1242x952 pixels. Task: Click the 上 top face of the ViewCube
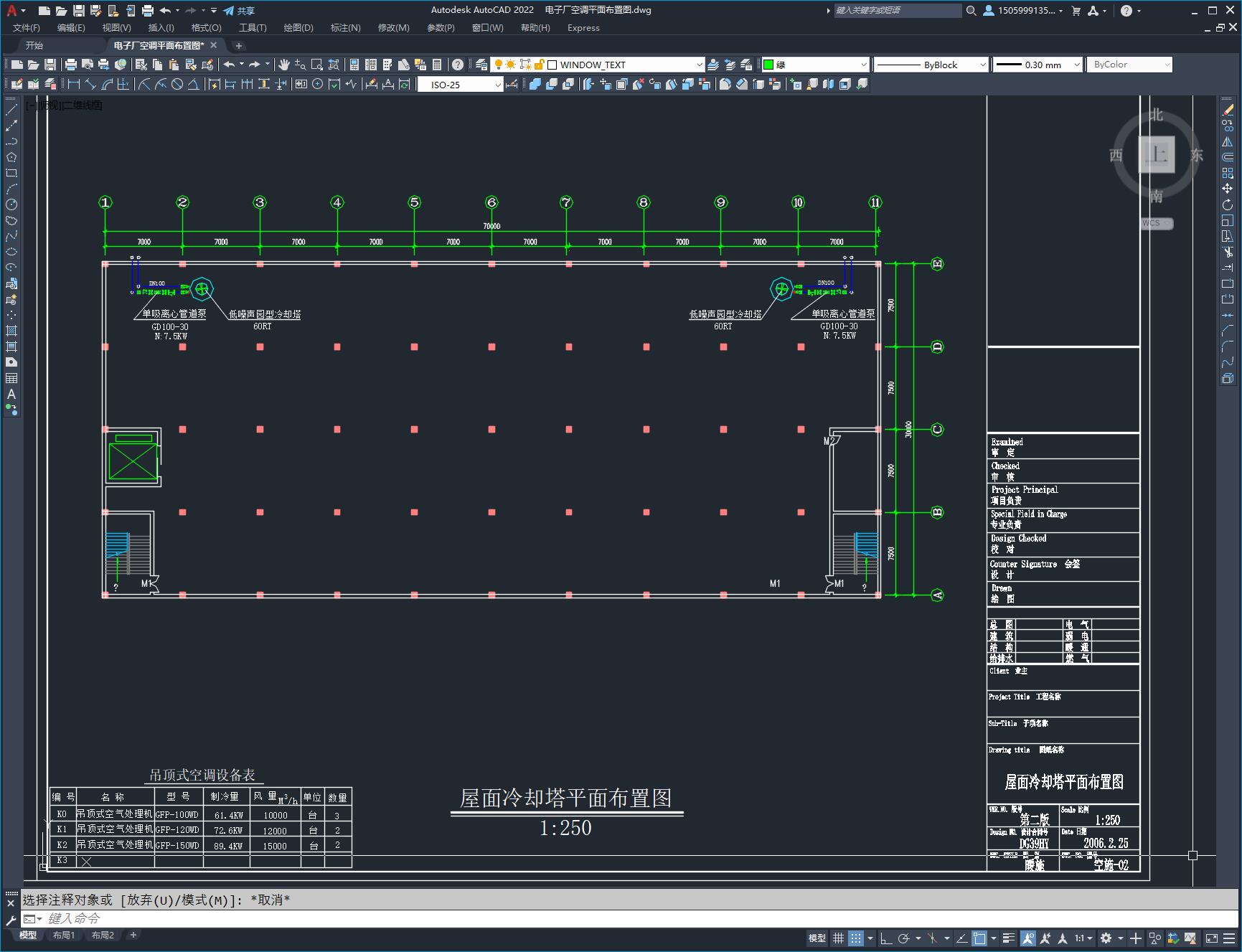click(x=1157, y=154)
